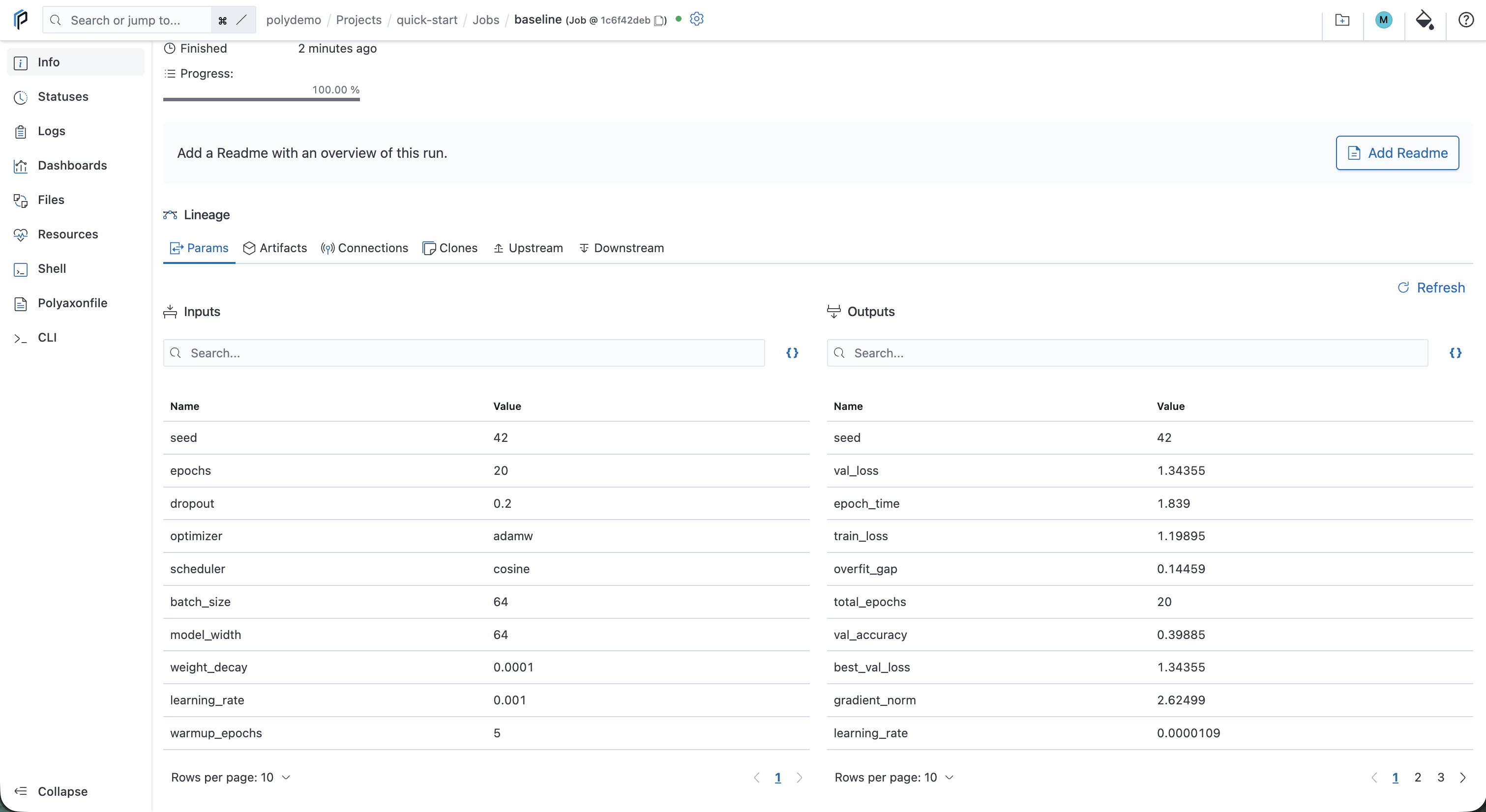Viewport: 1486px width, 812px height.
Task: Click the val_accuracy value 0.39885
Action: pos(1181,635)
